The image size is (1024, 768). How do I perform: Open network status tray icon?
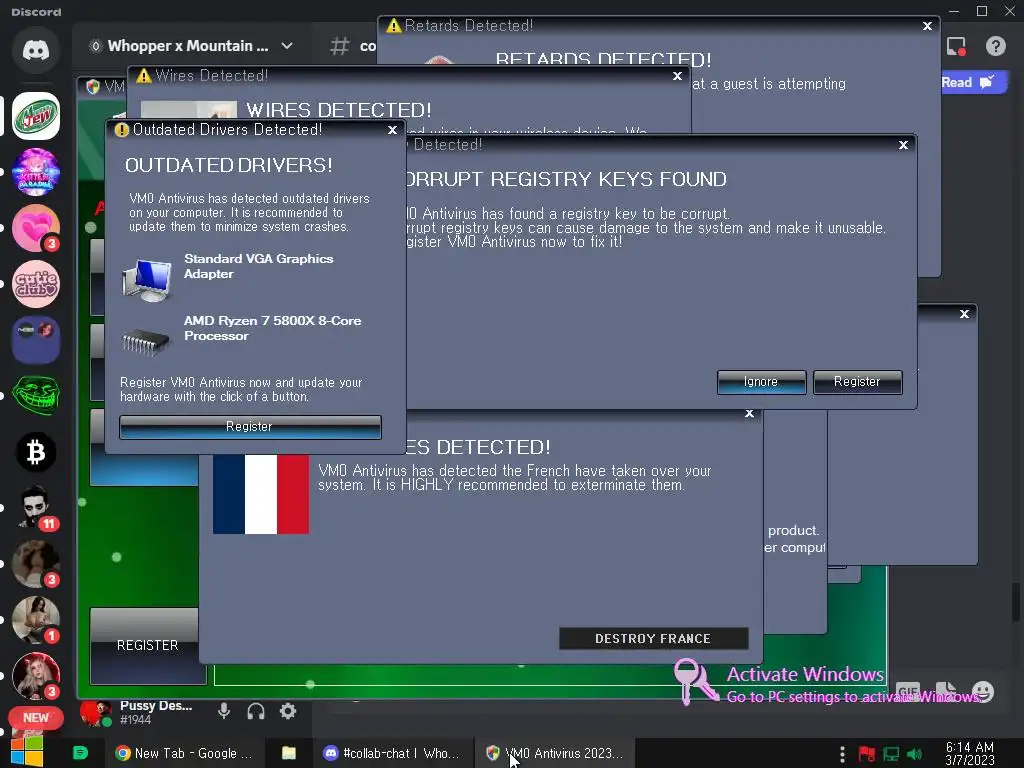coord(891,754)
